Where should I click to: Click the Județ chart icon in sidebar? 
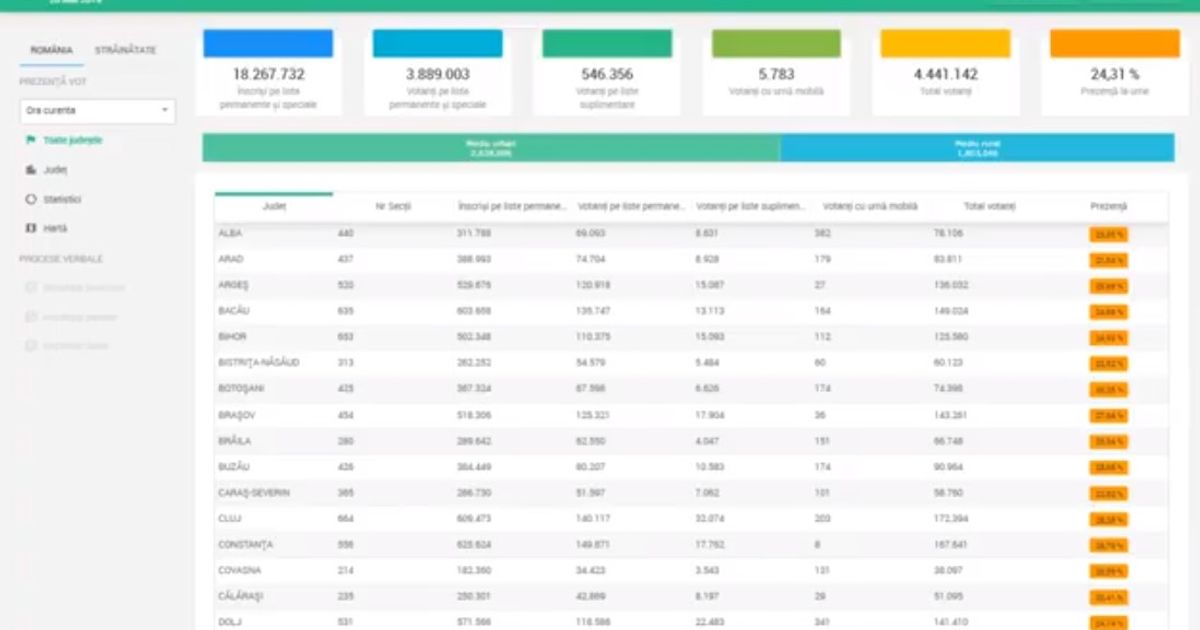[x=31, y=170]
